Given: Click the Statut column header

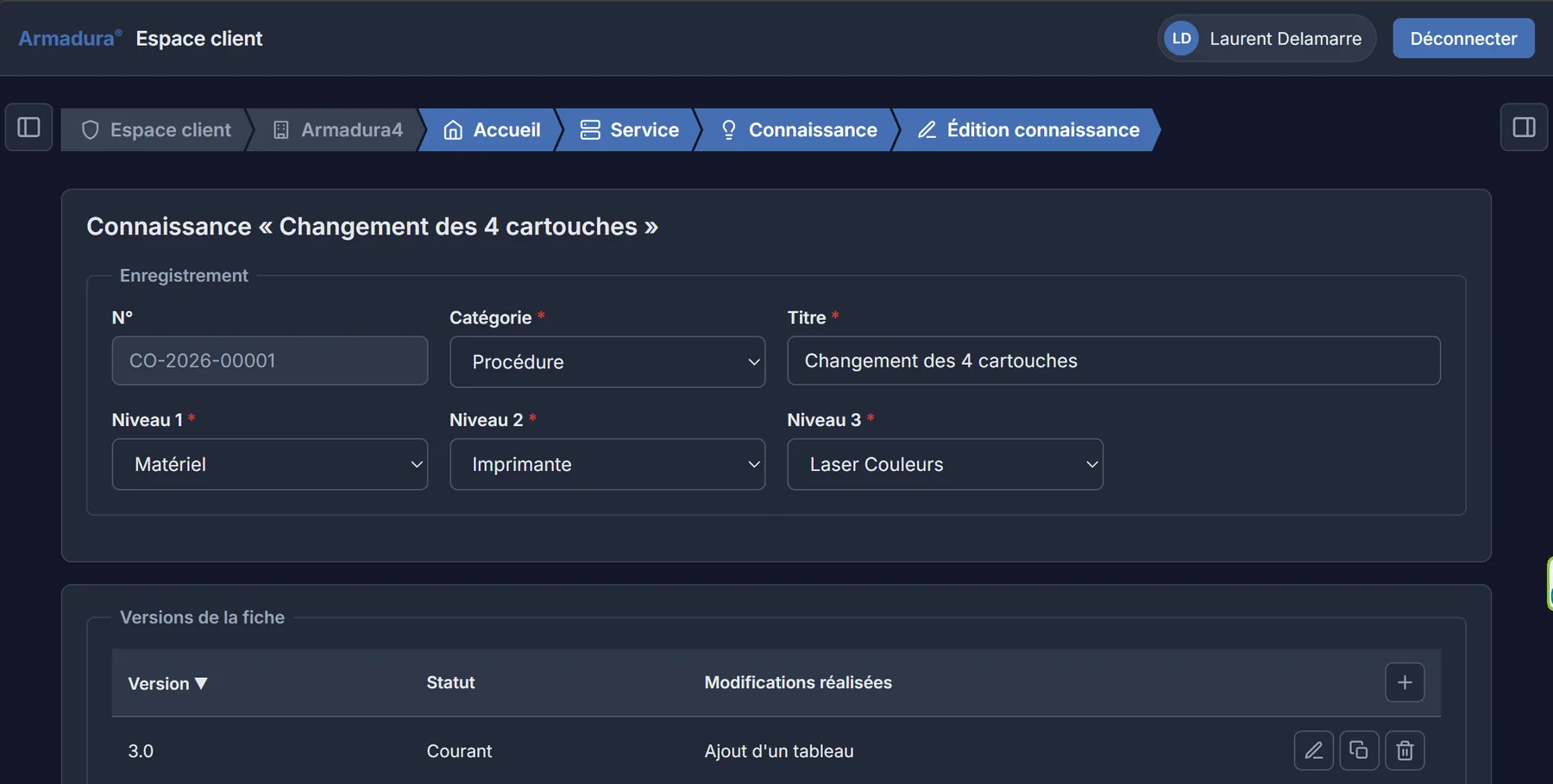Looking at the screenshot, I should (450, 682).
